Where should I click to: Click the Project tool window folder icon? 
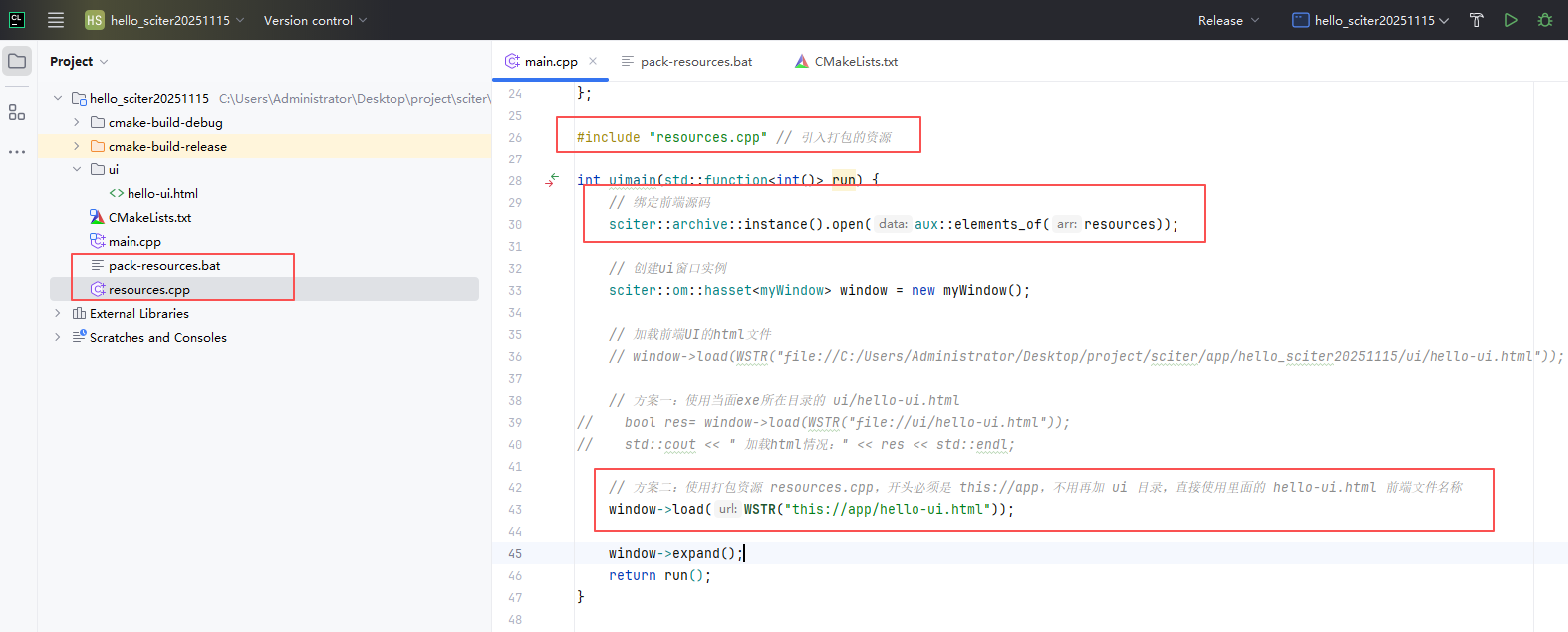click(17, 61)
